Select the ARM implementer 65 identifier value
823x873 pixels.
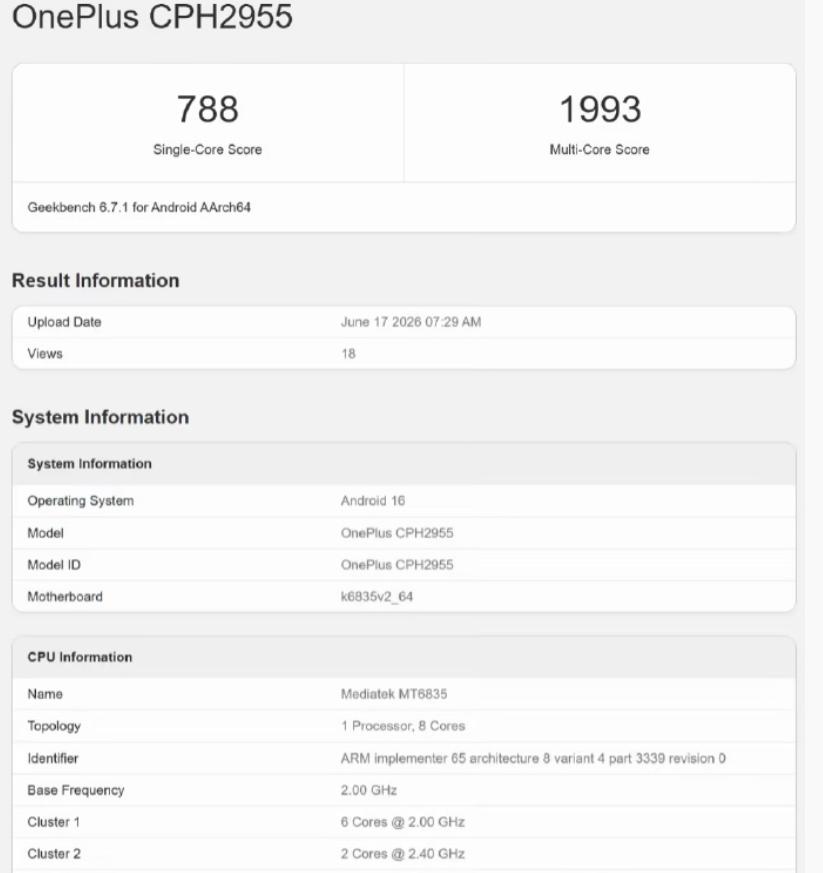tap(533, 758)
